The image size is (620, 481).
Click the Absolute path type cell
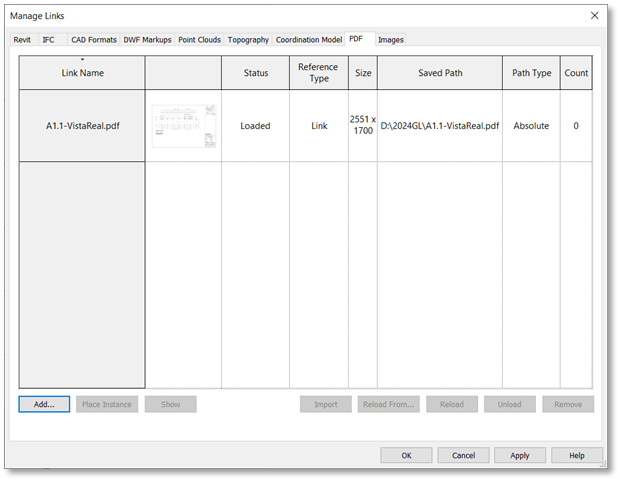(x=531, y=127)
